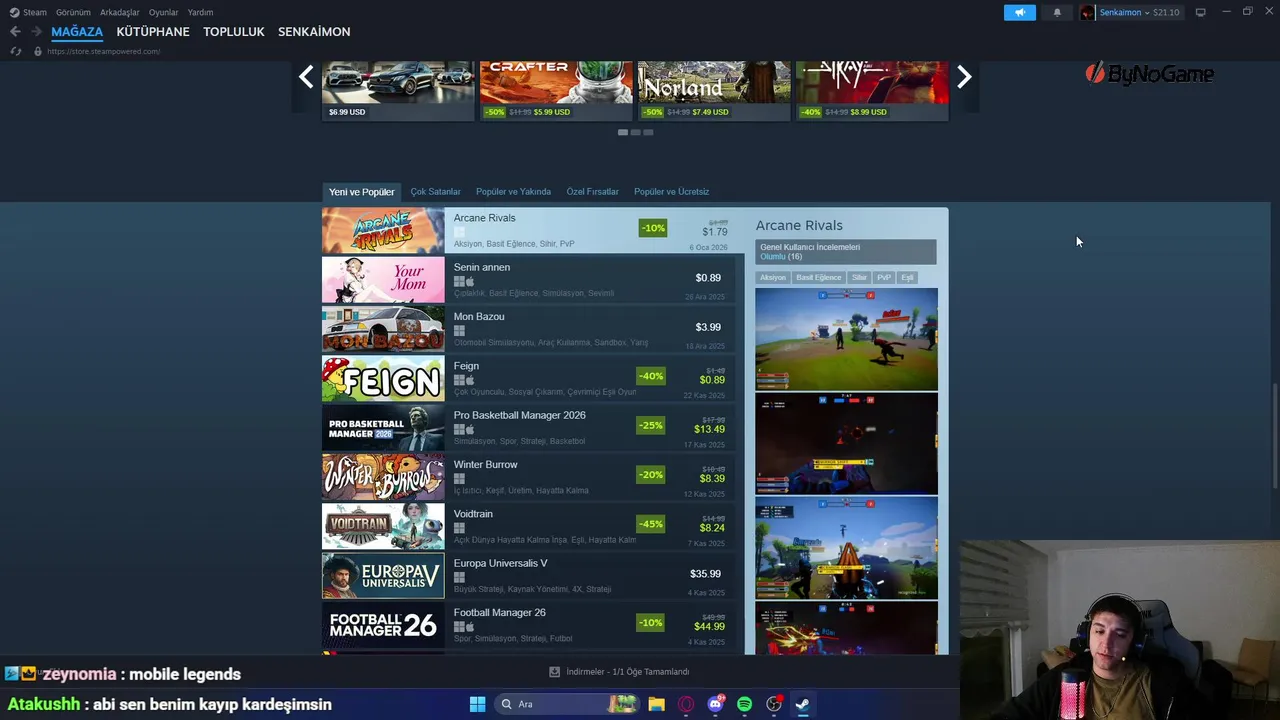Open the Yardım menu
The image size is (1280, 720).
200,12
